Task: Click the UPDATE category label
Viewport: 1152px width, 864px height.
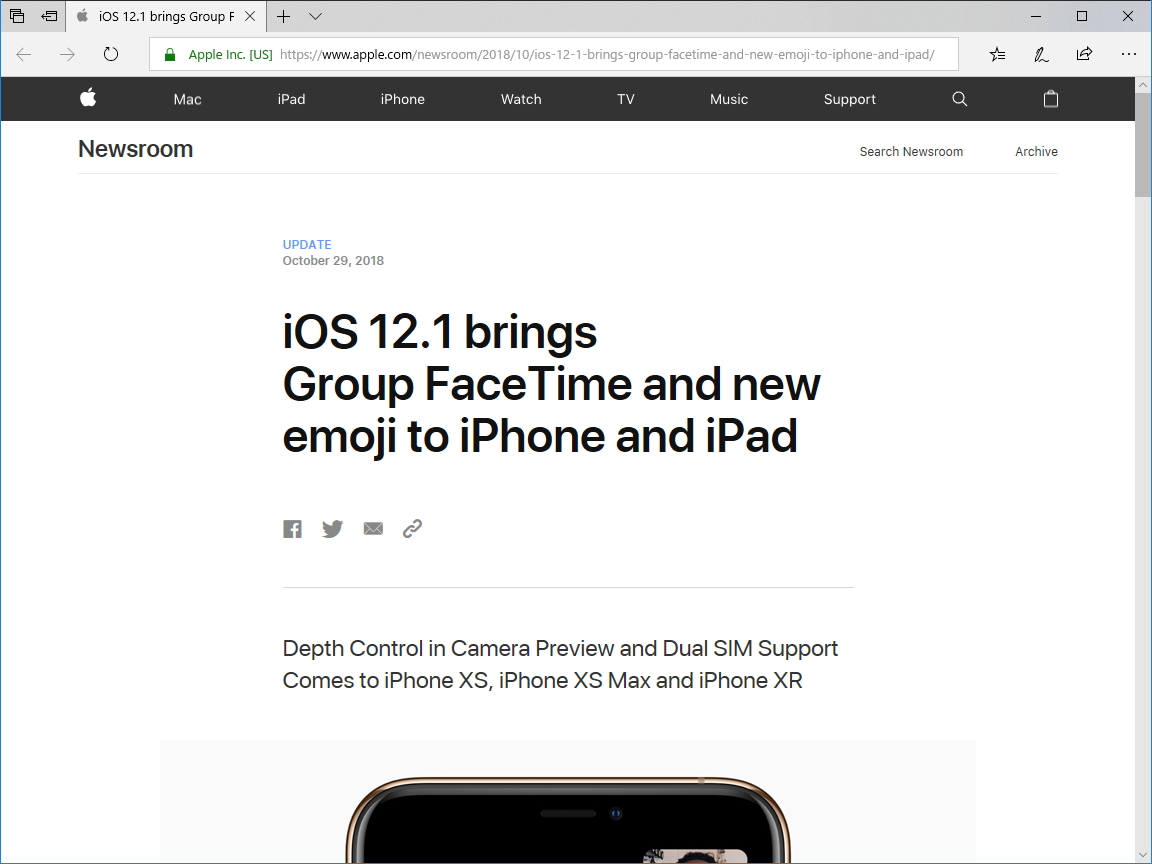Action: (307, 245)
